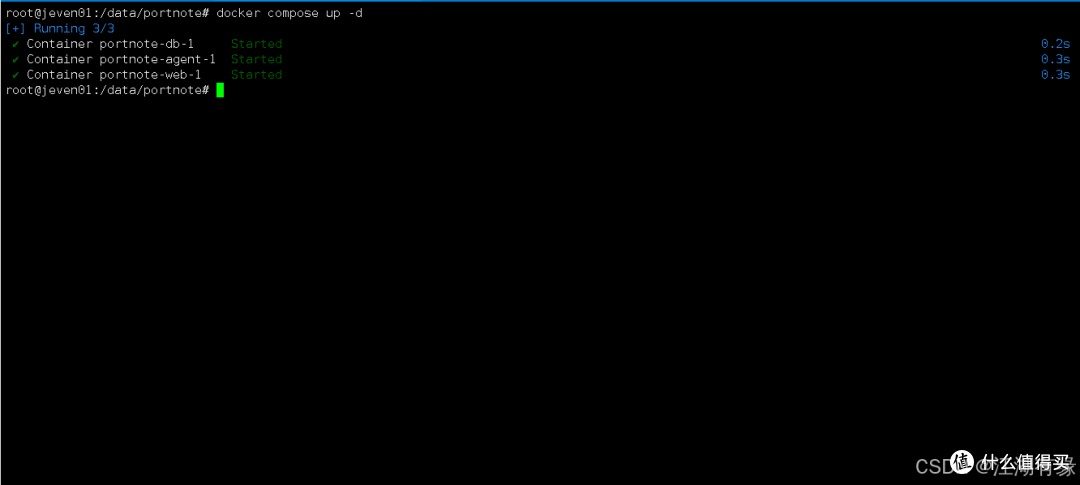Click the Started status of portnote-agent-1

pyautogui.click(x=256, y=59)
